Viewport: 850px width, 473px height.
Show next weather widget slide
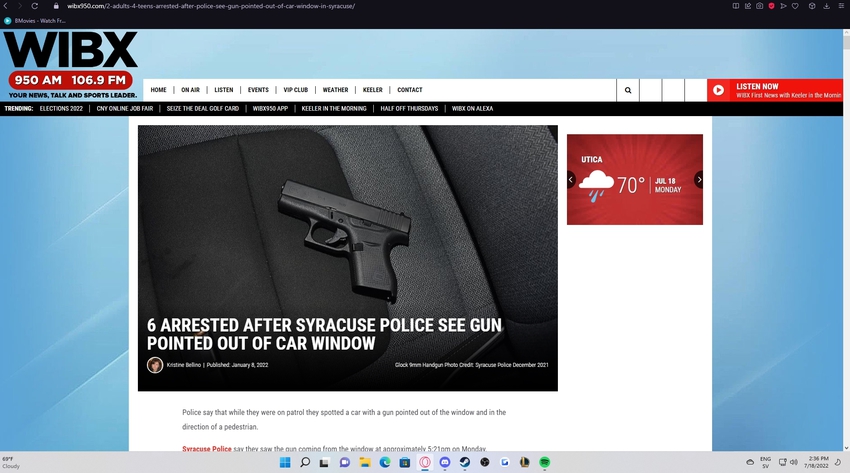point(699,179)
